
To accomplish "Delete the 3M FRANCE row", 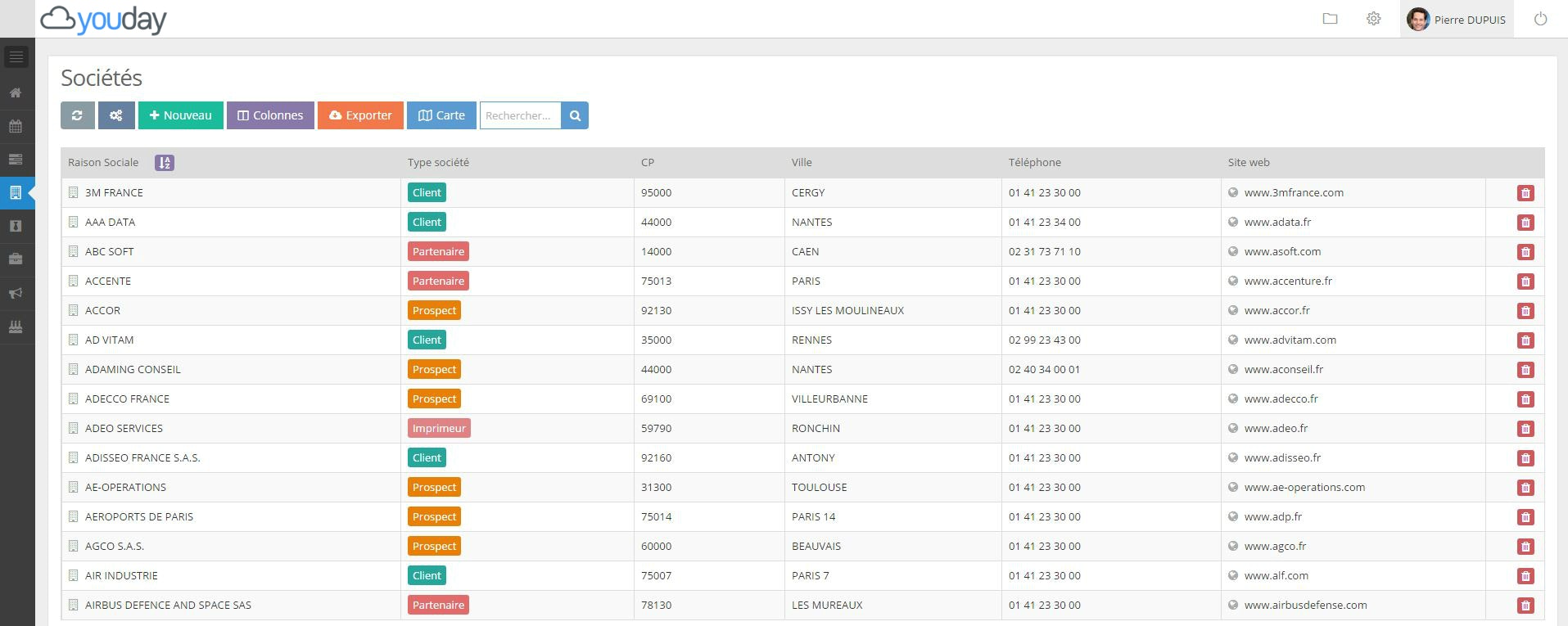I will pos(1525,193).
